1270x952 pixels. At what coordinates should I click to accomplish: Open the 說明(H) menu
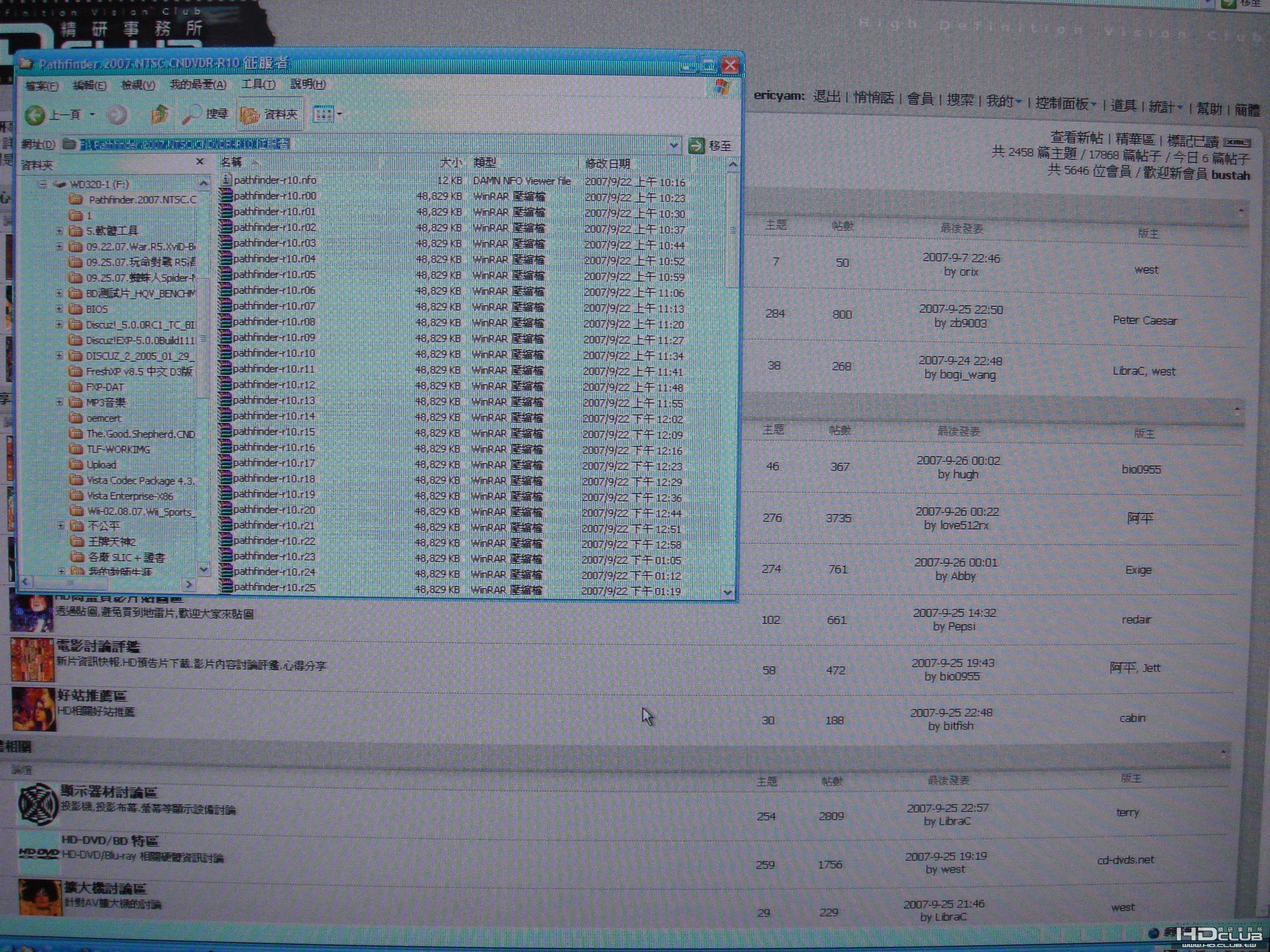308,84
